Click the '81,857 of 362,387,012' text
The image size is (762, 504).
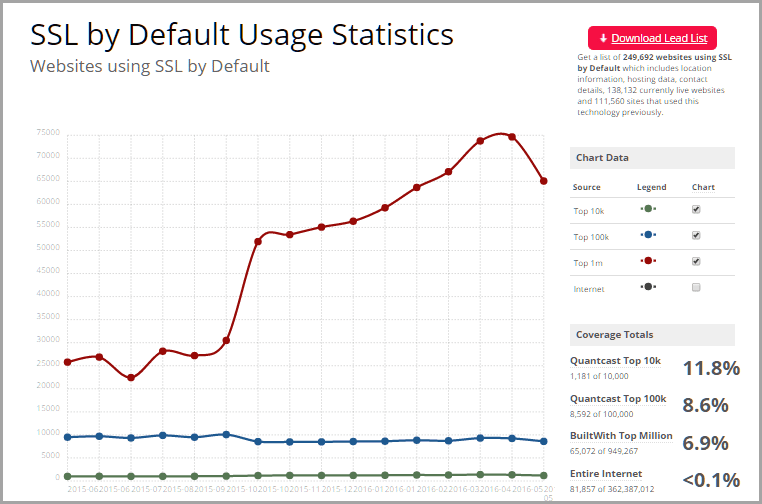(x=612, y=489)
